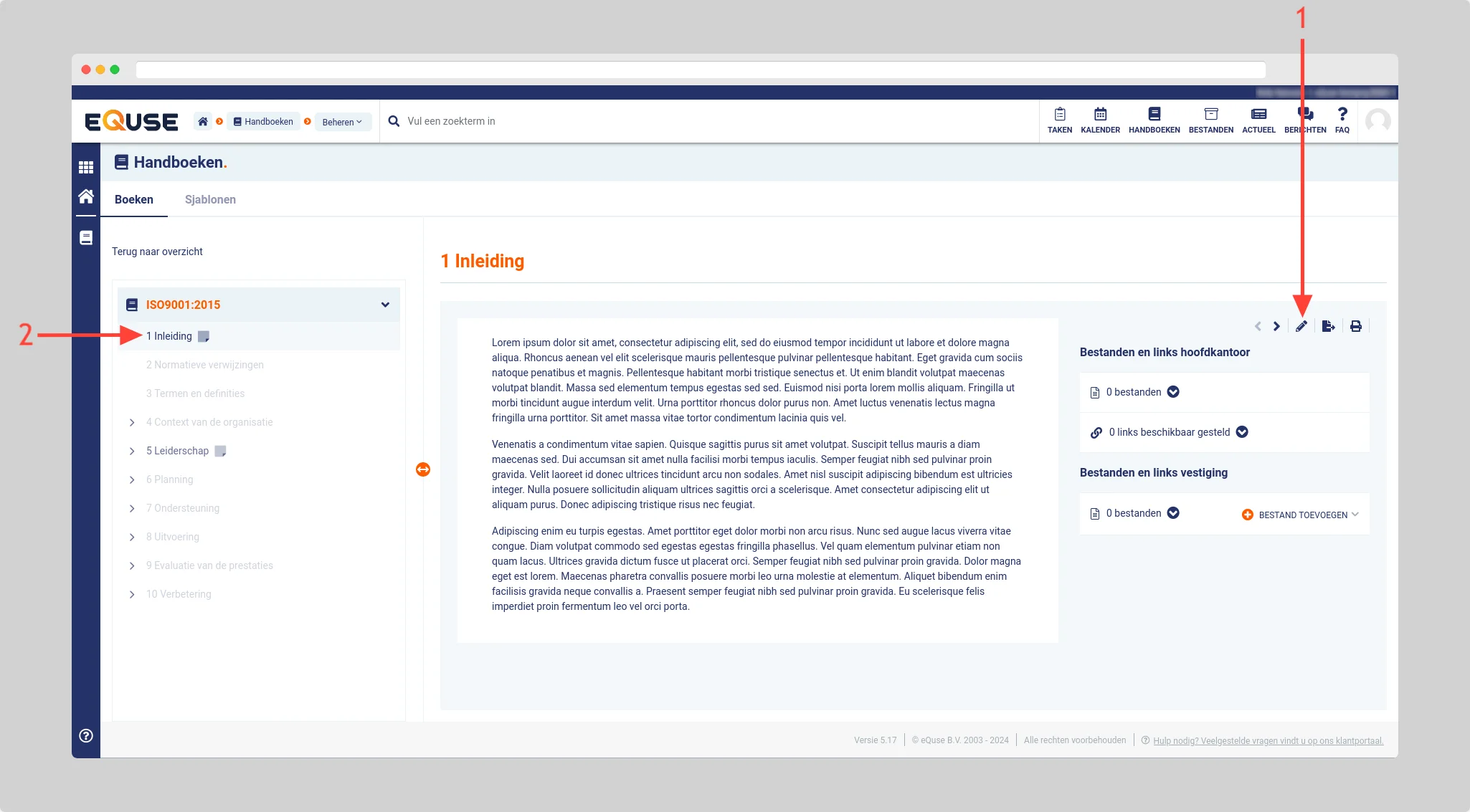Image resolution: width=1470 pixels, height=812 pixels.
Task: Switch to the Sjablonen tab
Action: (x=210, y=200)
